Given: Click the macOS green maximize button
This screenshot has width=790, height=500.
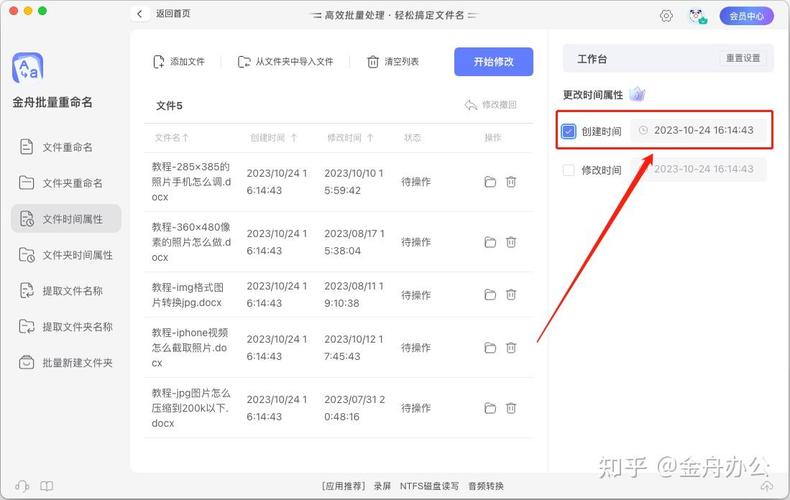Looking at the screenshot, I should (x=42, y=11).
